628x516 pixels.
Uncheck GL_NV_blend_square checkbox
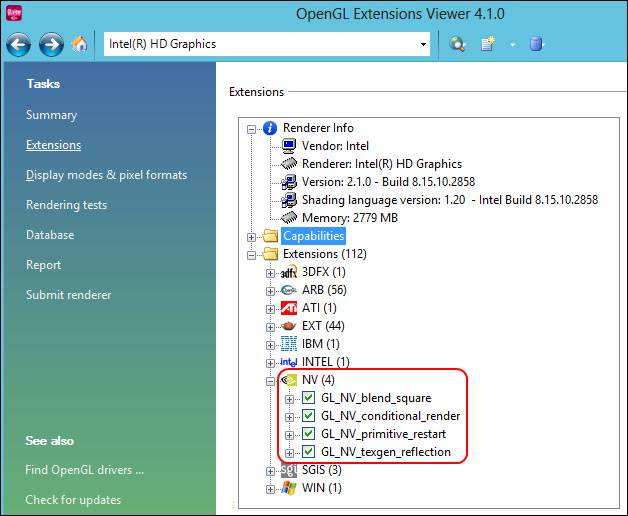click(309, 398)
